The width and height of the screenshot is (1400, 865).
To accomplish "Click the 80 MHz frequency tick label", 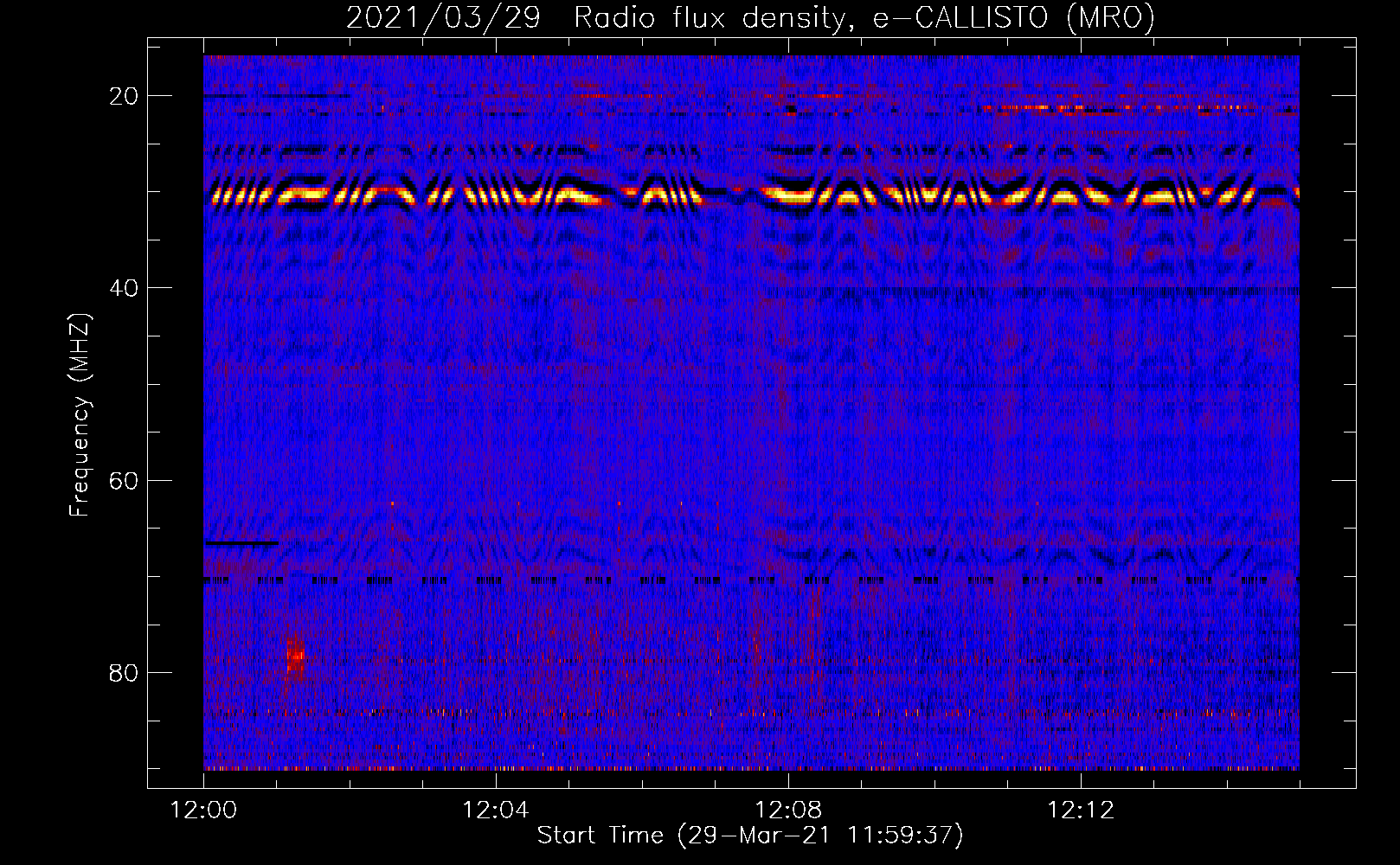I will click(x=124, y=672).
